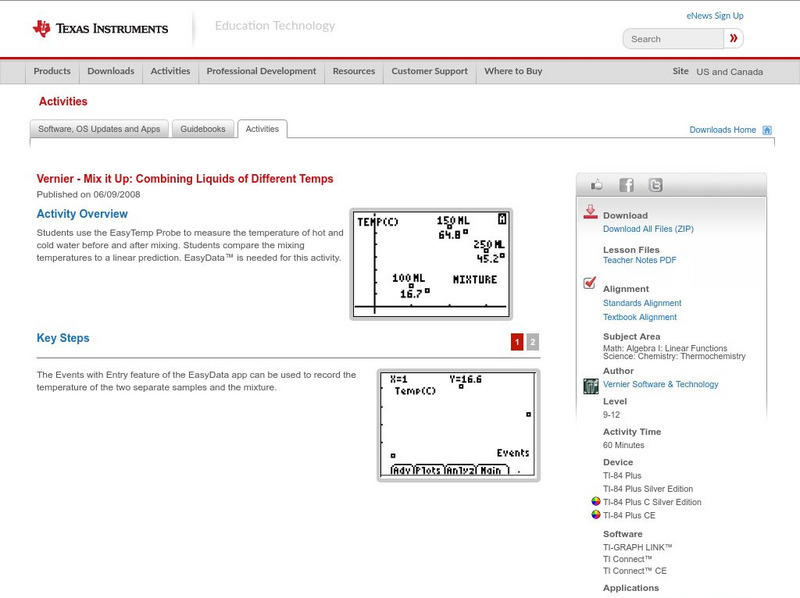The height and width of the screenshot is (598, 800).
Task: Click the Downloads Home house icon
Action: click(767, 130)
